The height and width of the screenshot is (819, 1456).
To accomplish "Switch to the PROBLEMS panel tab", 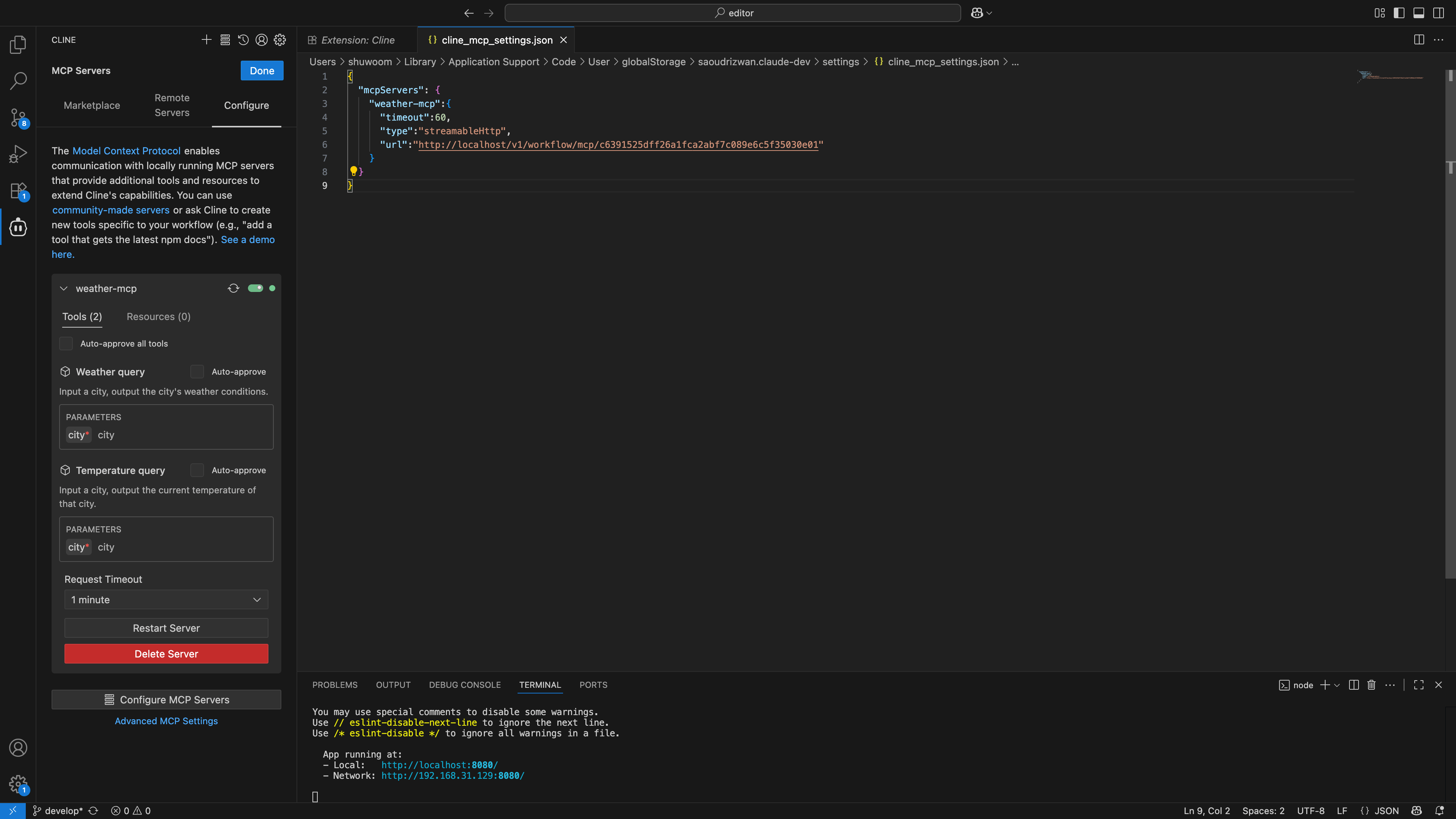I will point(334,684).
